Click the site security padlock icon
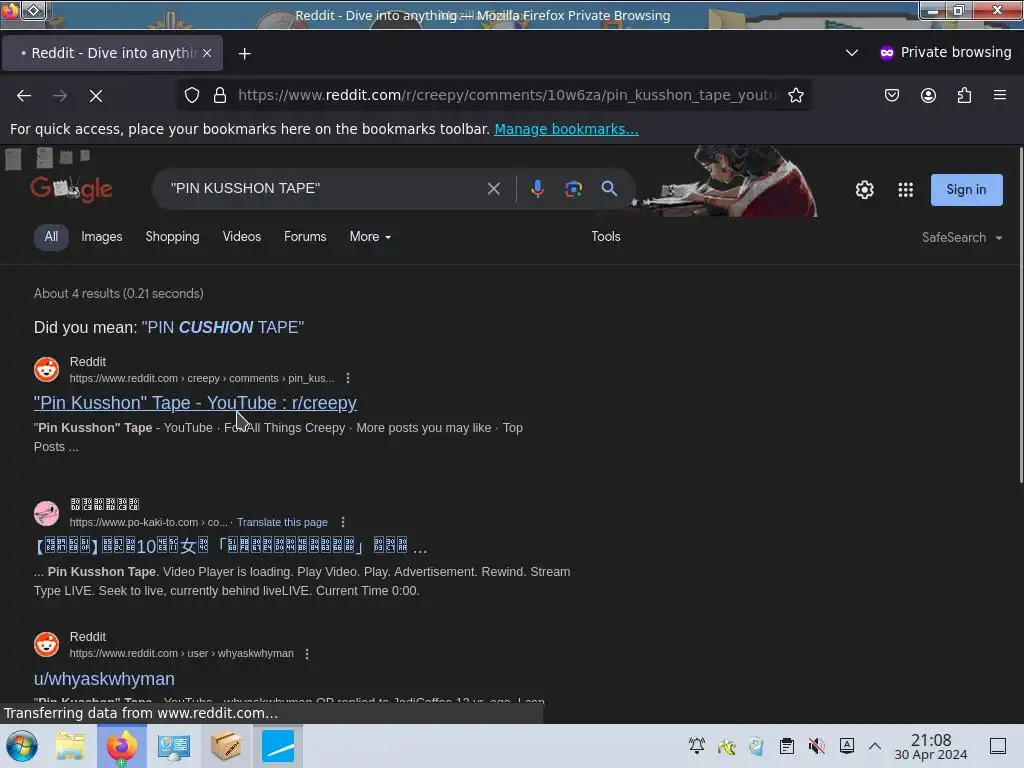The height and width of the screenshot is (768, 1024). click(220, 95)
